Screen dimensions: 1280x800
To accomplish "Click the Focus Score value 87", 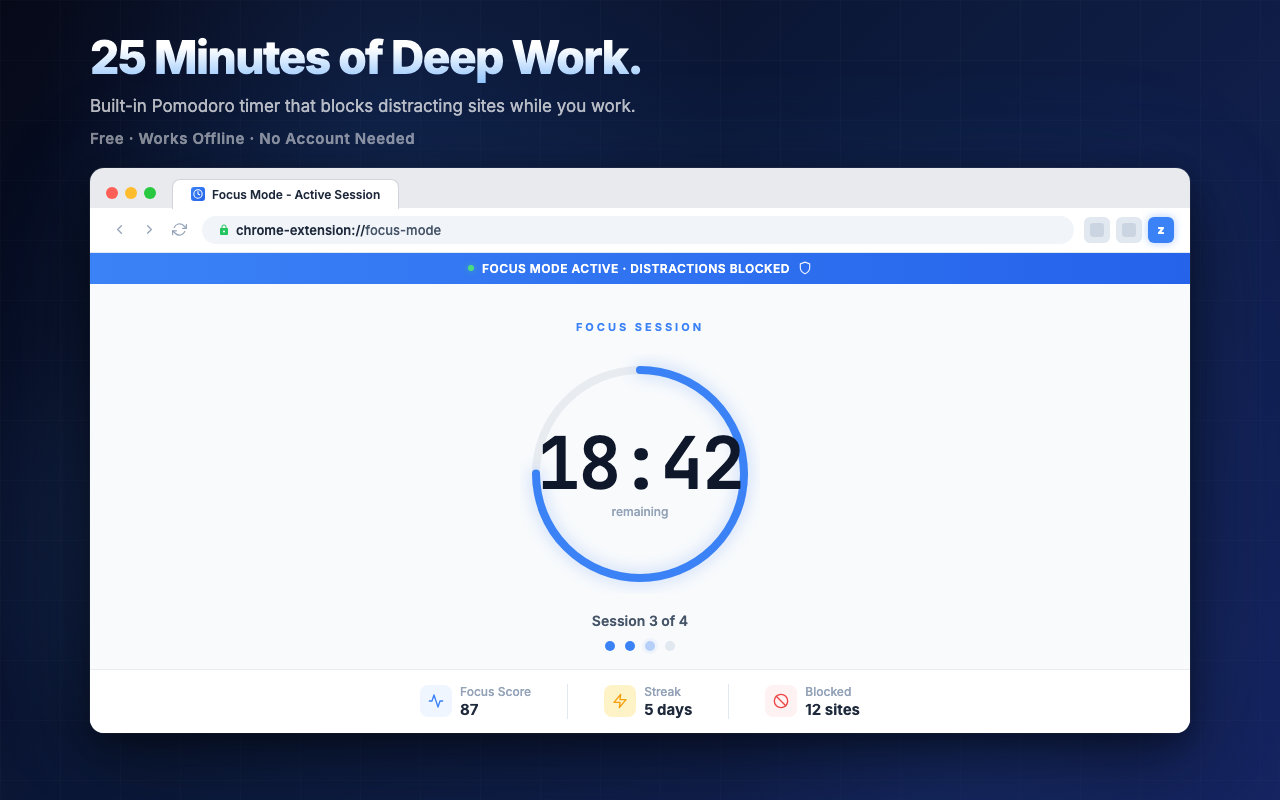I will pyautogui.click(x=469, y=710).
